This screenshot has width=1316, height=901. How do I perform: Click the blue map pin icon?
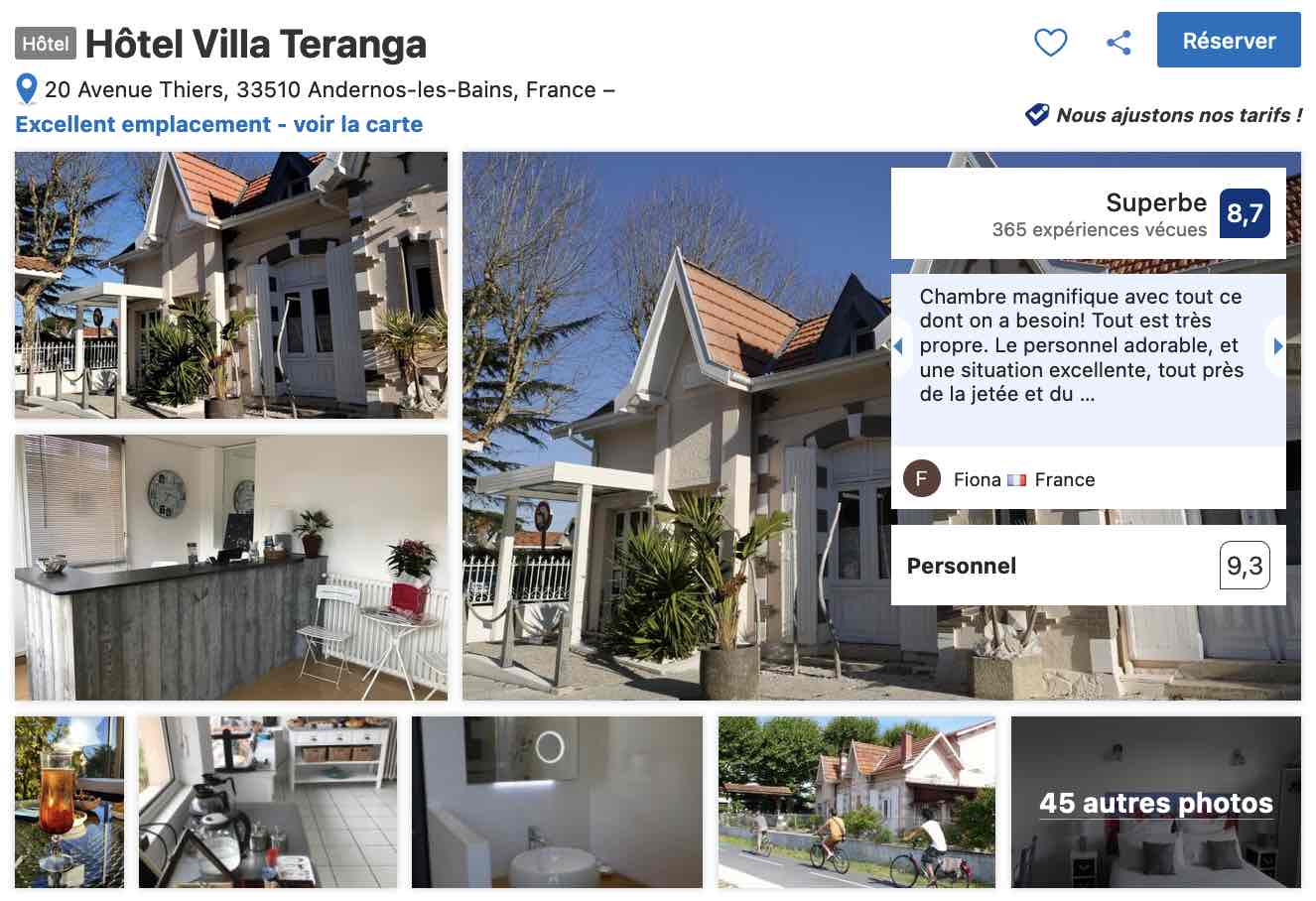[27, 89]
